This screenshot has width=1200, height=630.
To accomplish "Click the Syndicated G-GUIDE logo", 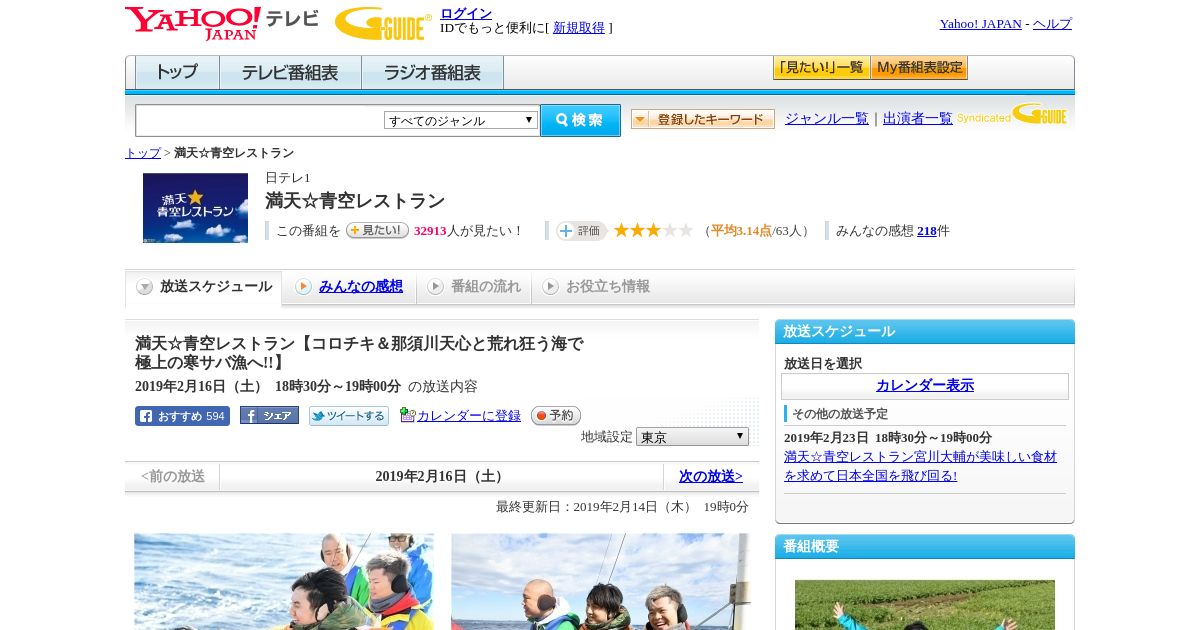I will click(1011, 114).
